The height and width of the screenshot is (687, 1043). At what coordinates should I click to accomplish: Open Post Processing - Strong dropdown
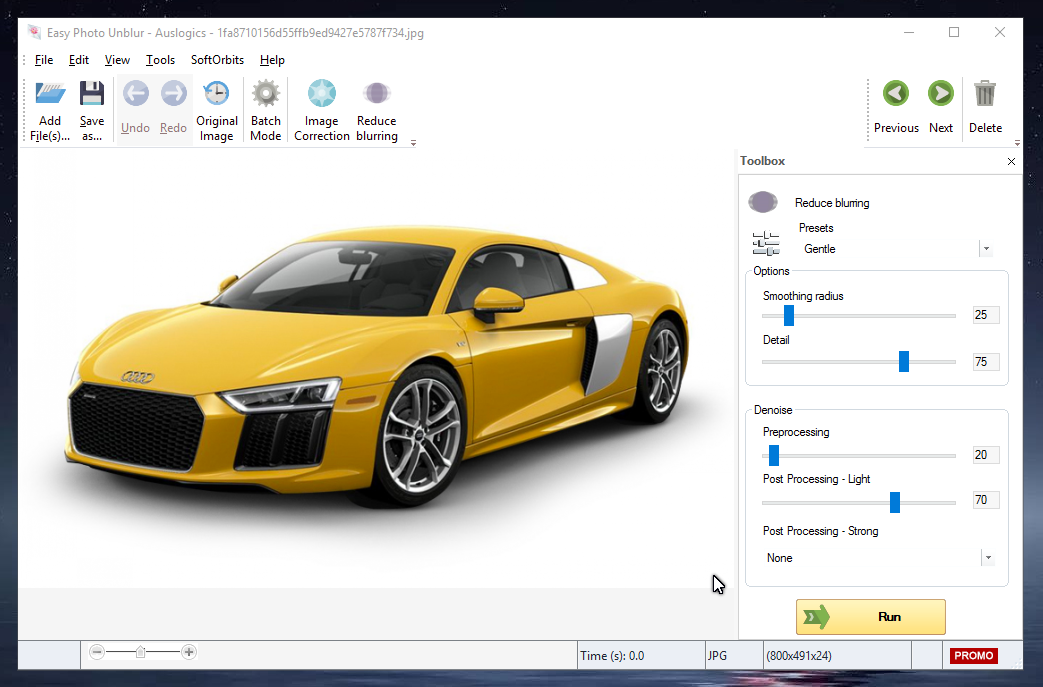click(x=988, y=557)
